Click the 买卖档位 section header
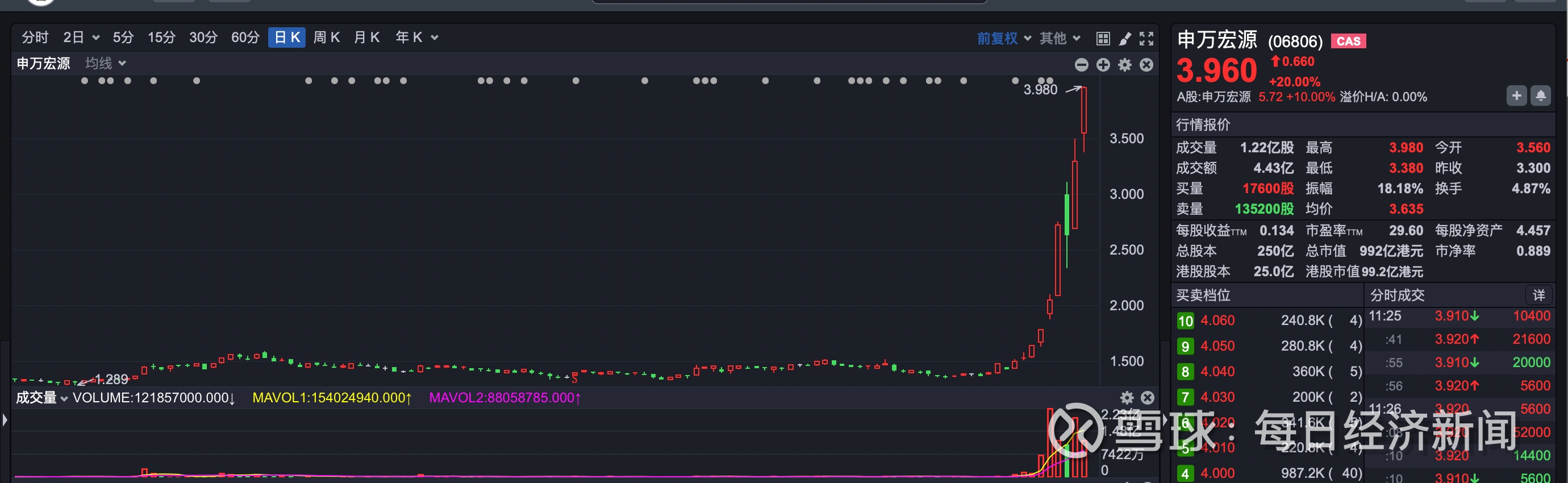 pyautogui.click(x=1203, y=295)
